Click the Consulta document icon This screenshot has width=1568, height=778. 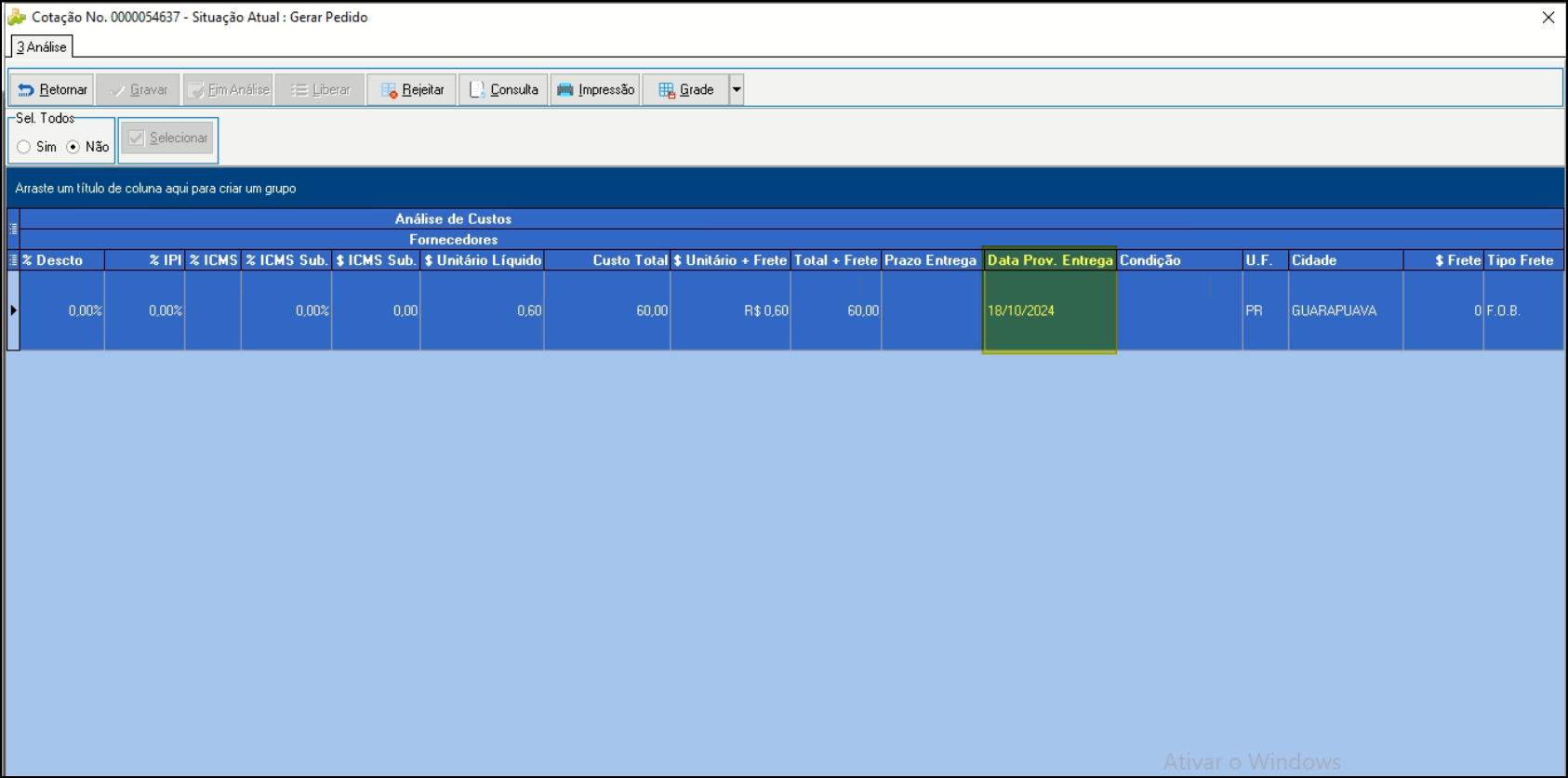pos(477,90)
